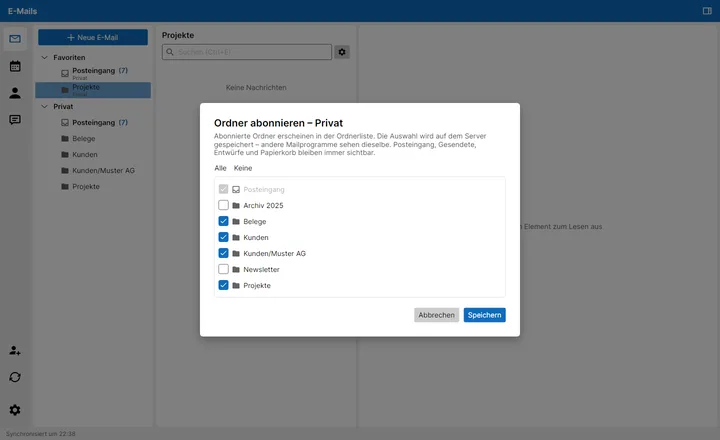Click the Belege folder icon in sidebar tree

pos(65,139)
